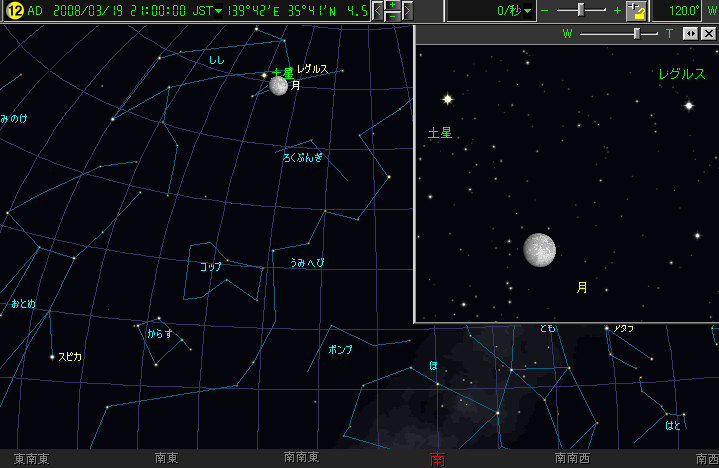Click the inset W–T zoom slider handle
This screenshot has width=719, height=468.
(x=637, y=34)
